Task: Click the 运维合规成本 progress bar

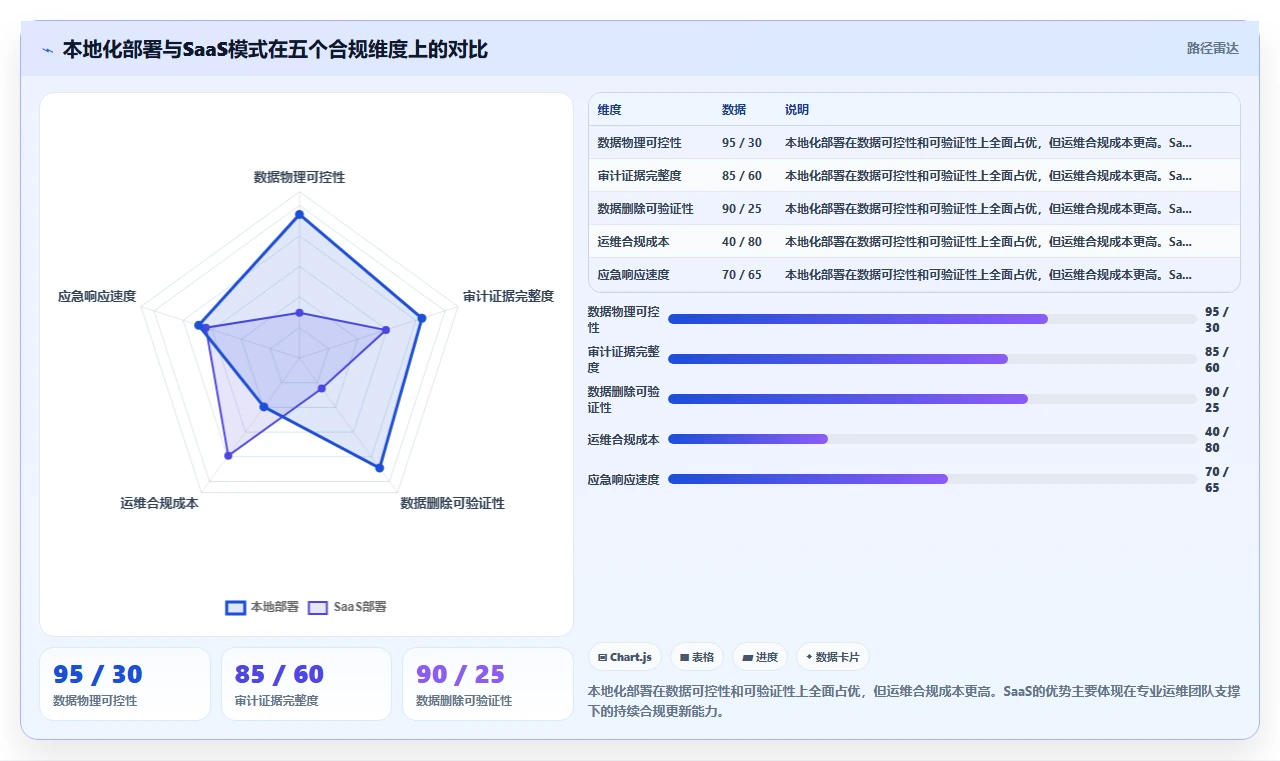Action: tap(932, 439)
